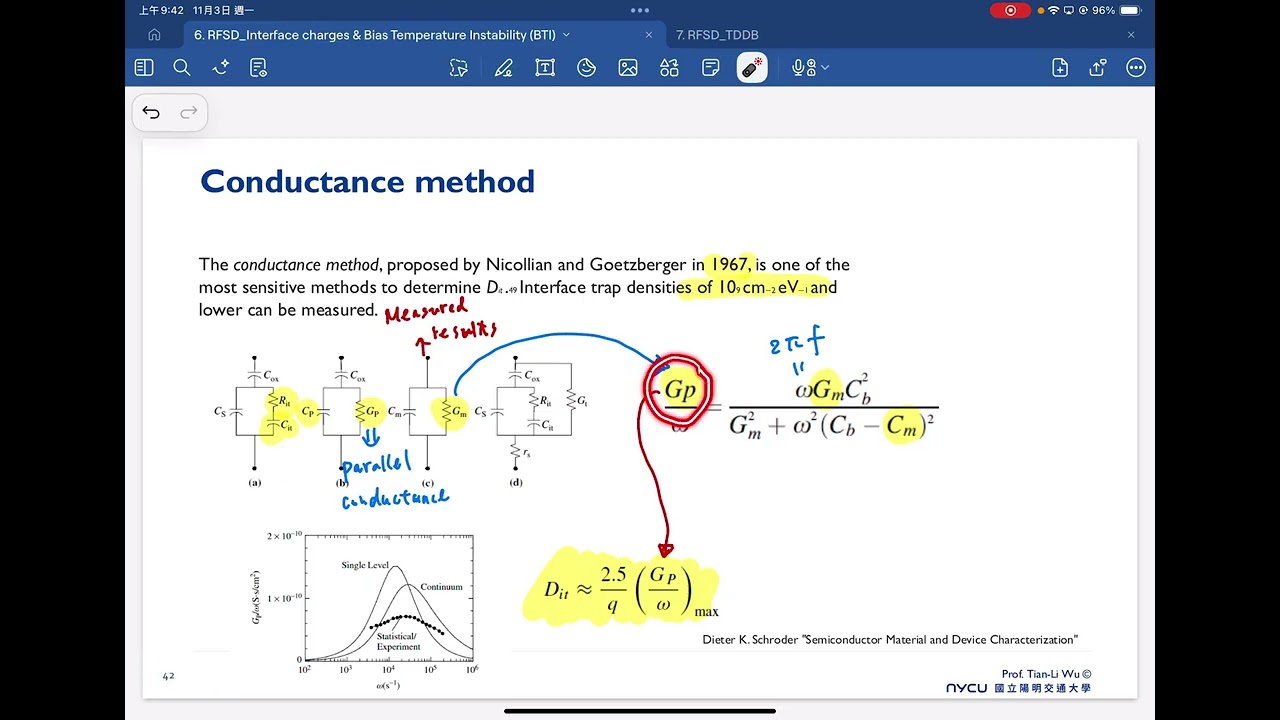Switch to the 7. RFSD_TDDB tab

coord(717,35)
